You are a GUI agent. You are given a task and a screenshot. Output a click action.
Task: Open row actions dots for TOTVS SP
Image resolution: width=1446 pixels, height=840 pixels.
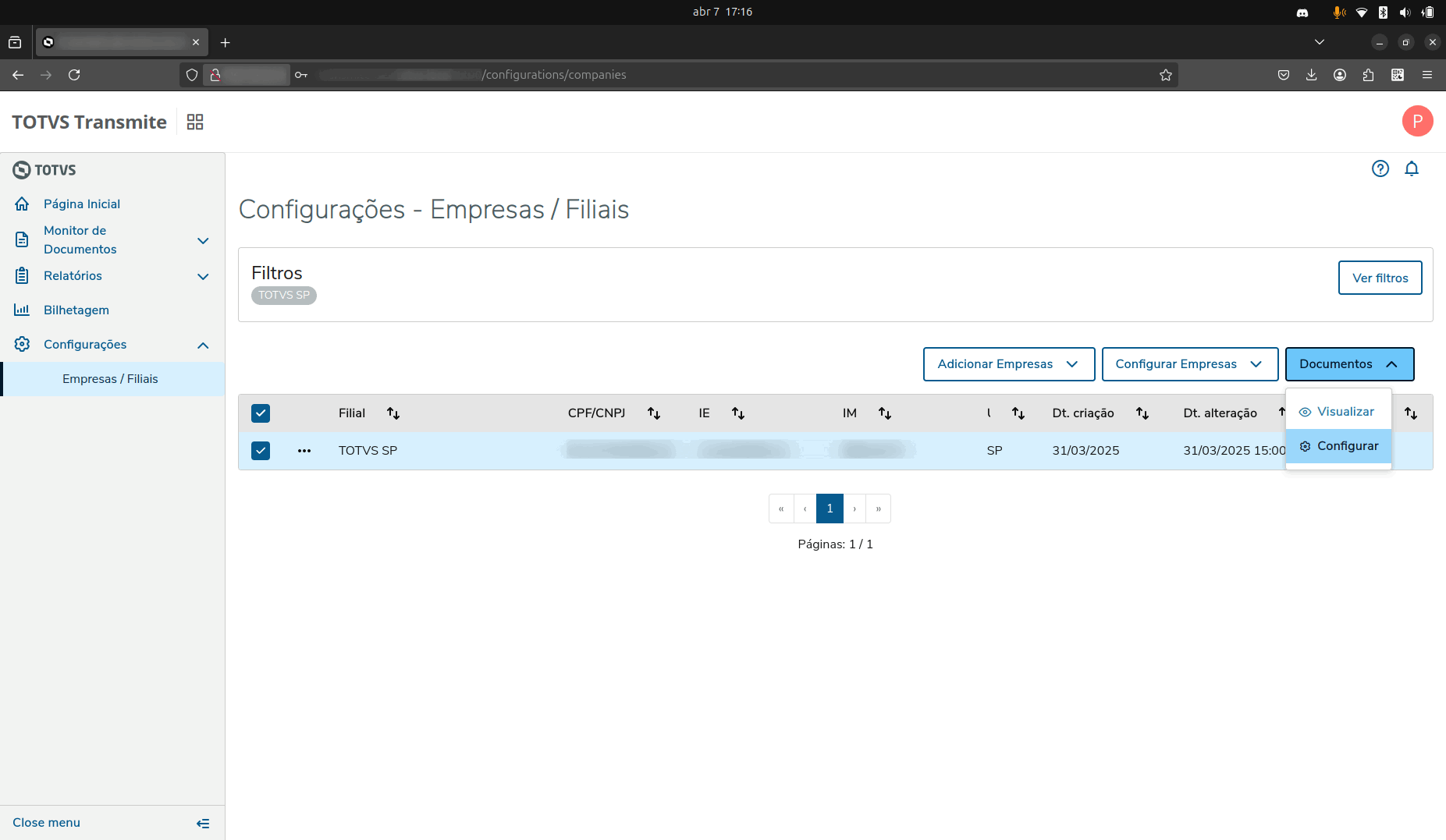click(x=304, y=451)
